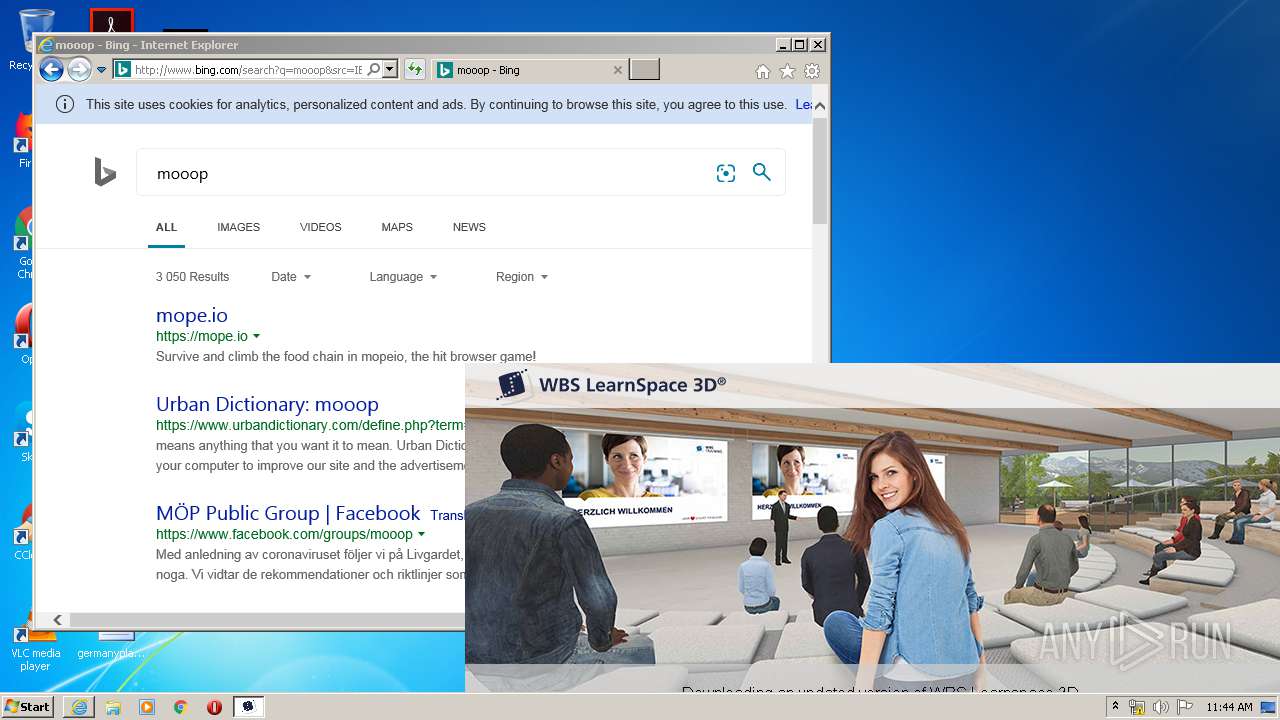
Task: Open Opera from the taskbar
Action: [x=214, y=707]
